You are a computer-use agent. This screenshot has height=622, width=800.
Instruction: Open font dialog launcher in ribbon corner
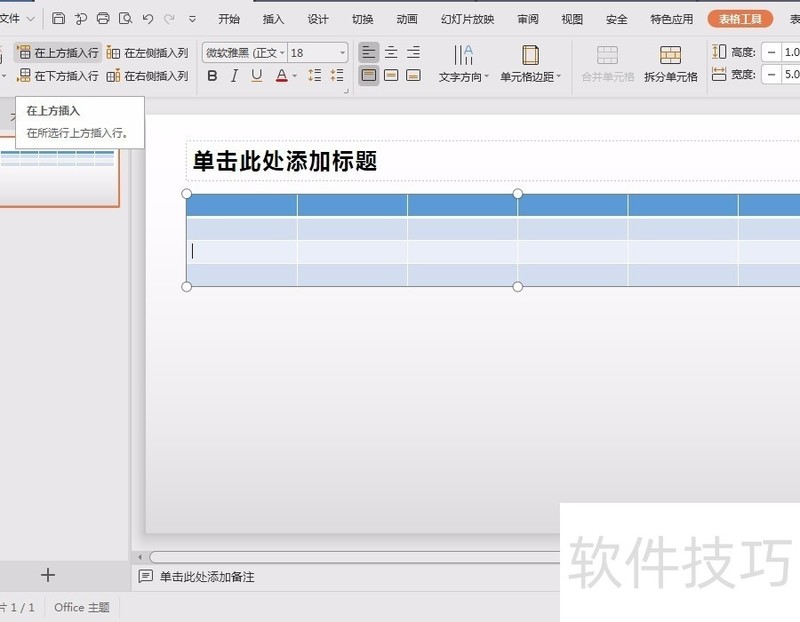click(346, 91)
